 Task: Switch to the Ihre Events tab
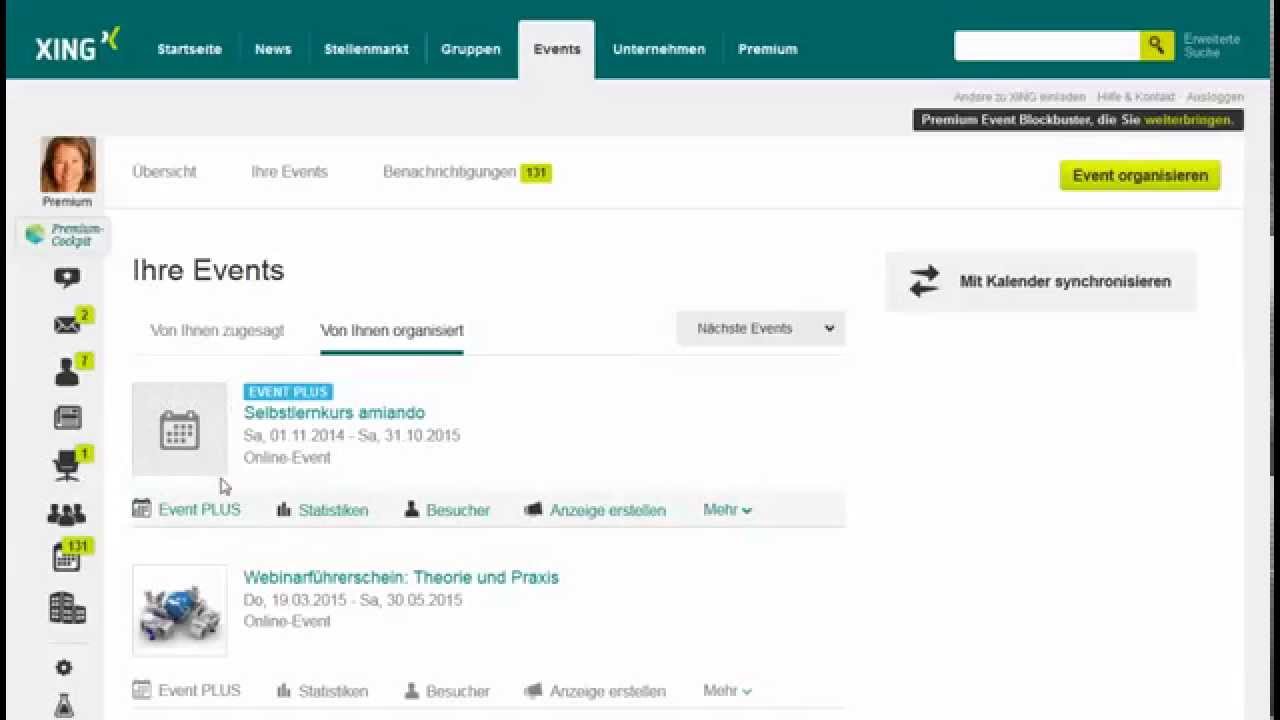[x=289, y=172]
